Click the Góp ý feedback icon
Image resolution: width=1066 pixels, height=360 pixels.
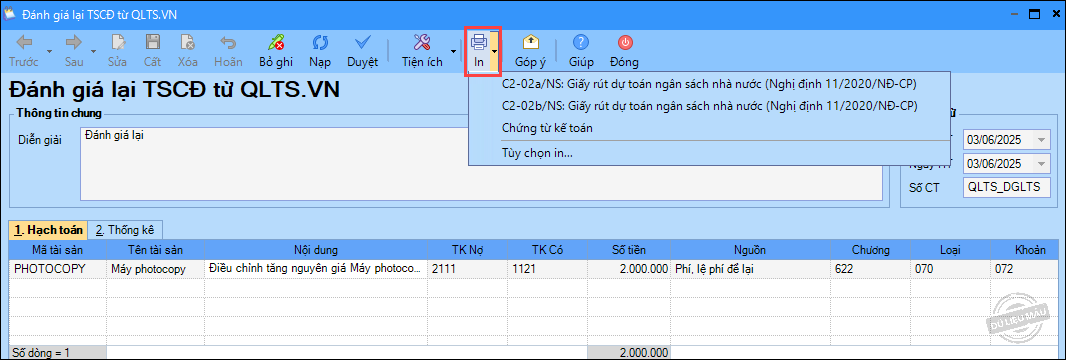[x=530, y=43]
